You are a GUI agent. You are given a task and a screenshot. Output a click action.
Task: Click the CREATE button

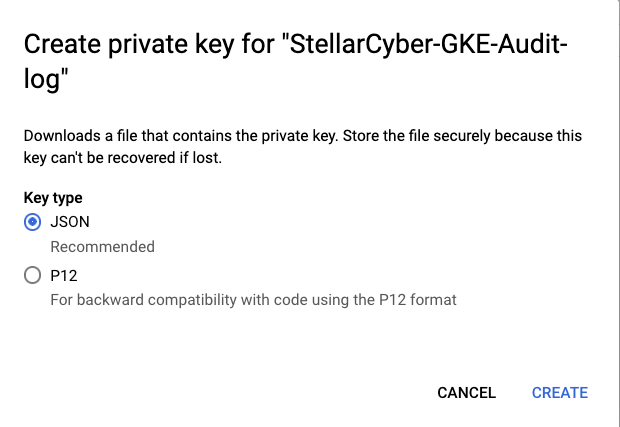(560, 393)
